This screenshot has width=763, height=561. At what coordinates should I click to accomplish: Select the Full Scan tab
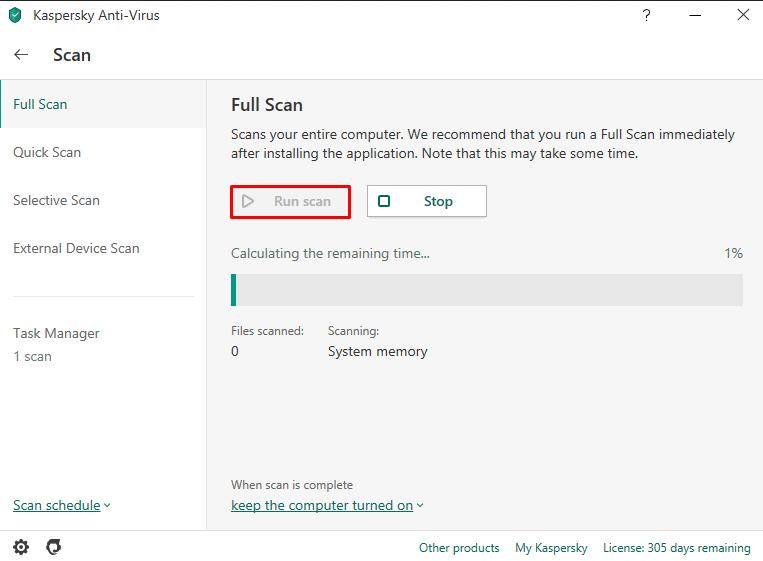coord(103,104)
